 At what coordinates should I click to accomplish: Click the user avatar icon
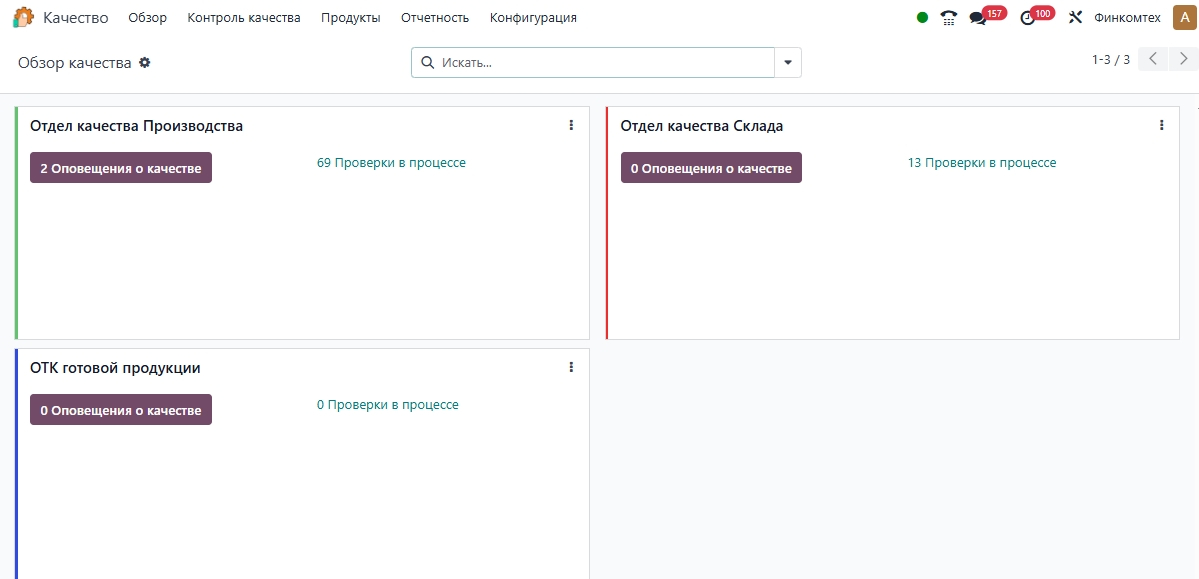pyautogui.click(x=1183, y=17)
